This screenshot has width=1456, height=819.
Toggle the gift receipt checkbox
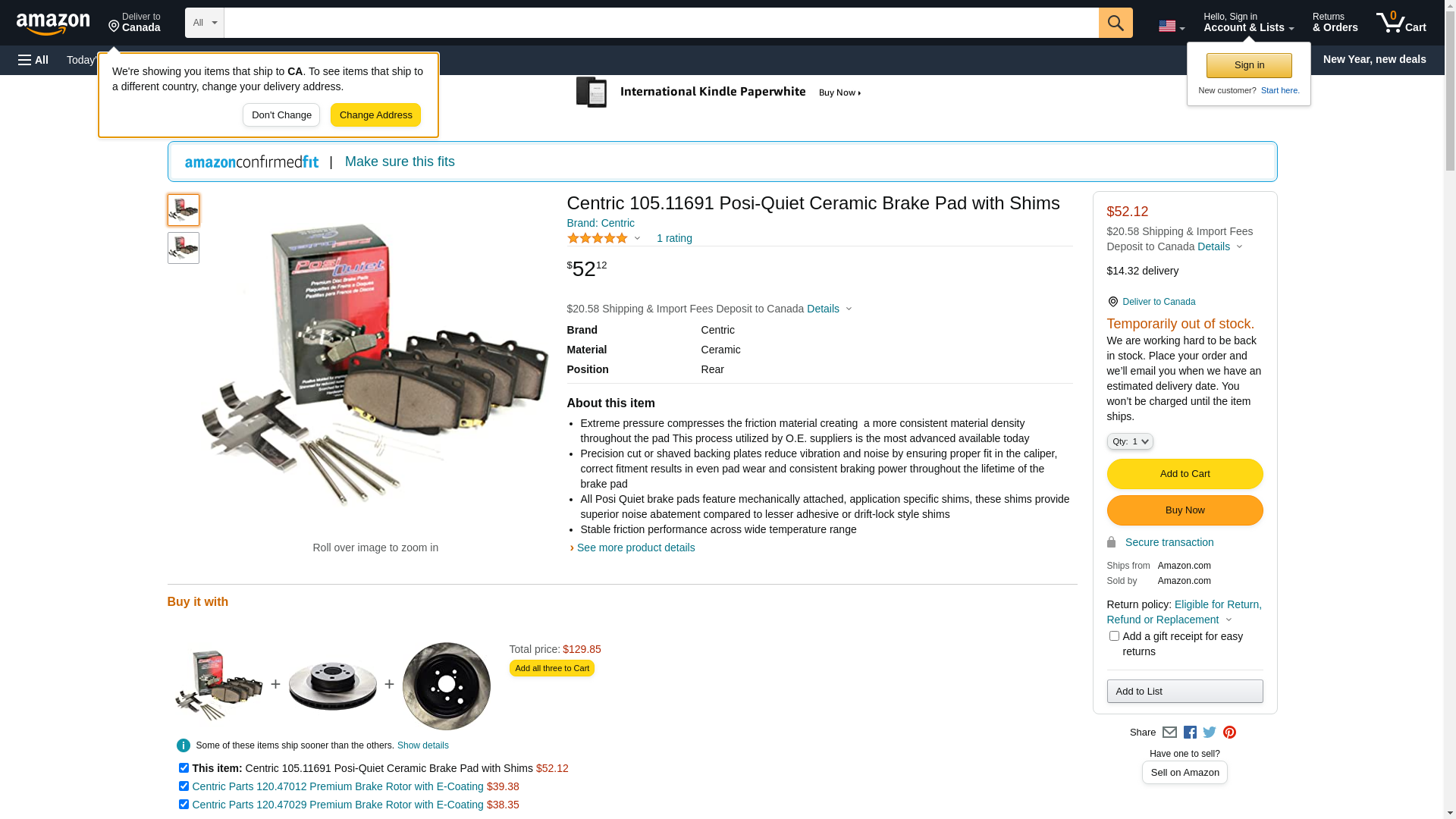pos(1114,636)
